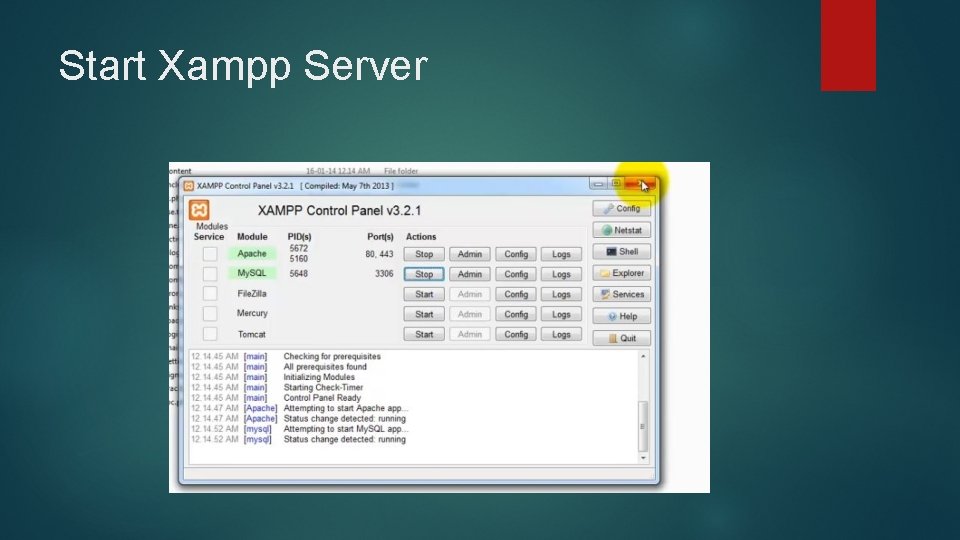Open Mercury Config menu

coord(516,314)
